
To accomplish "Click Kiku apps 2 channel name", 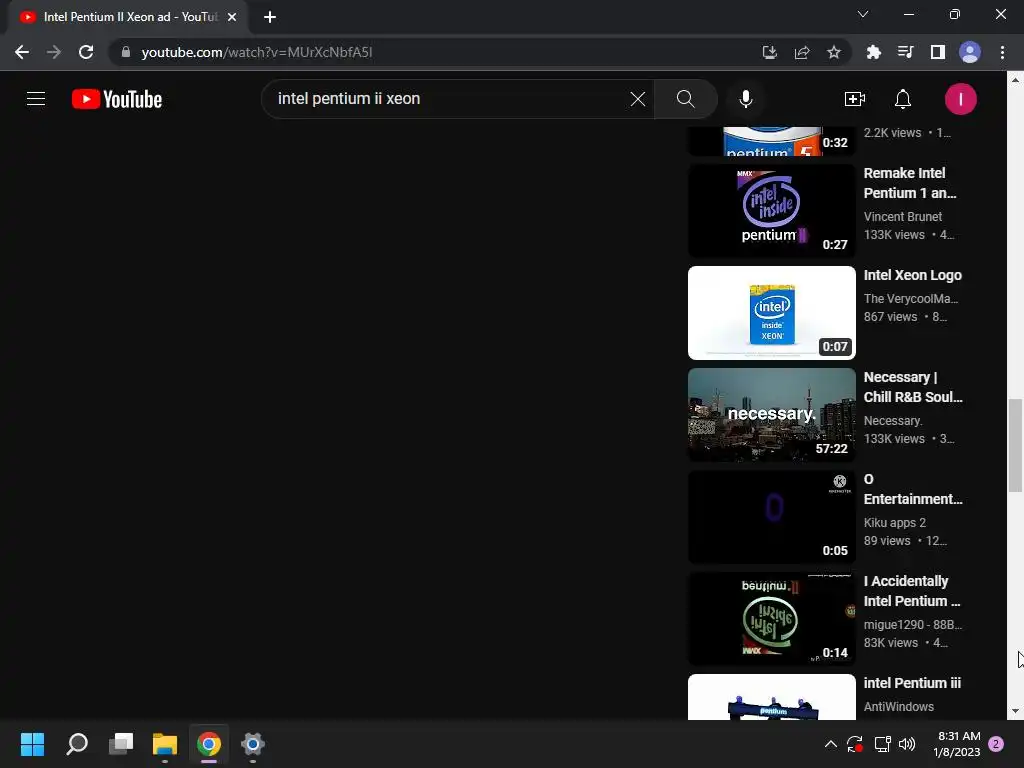I will coord(895,522).
